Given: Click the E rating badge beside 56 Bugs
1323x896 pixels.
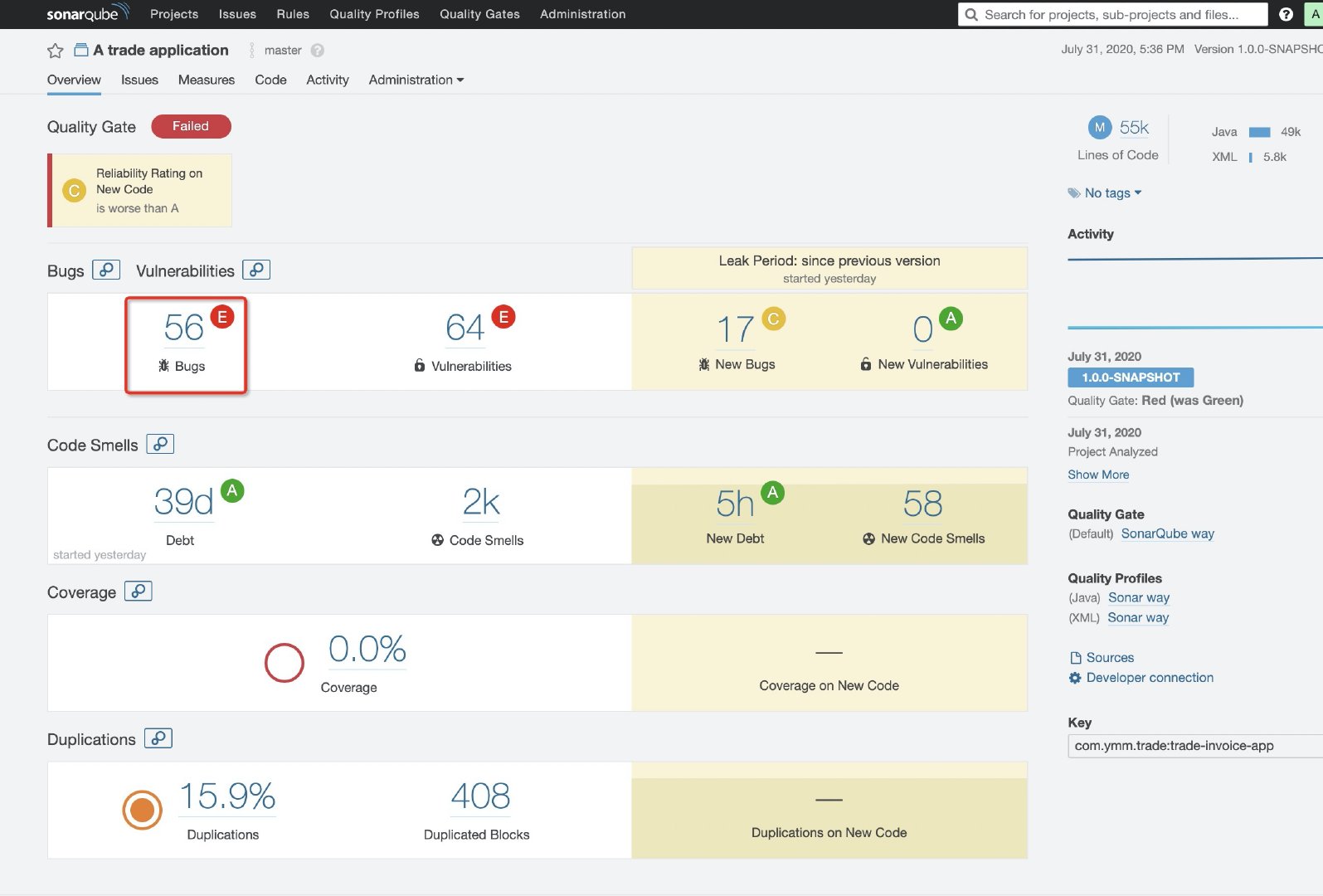Looking at the screenshot, I should (x=222, y=317).
